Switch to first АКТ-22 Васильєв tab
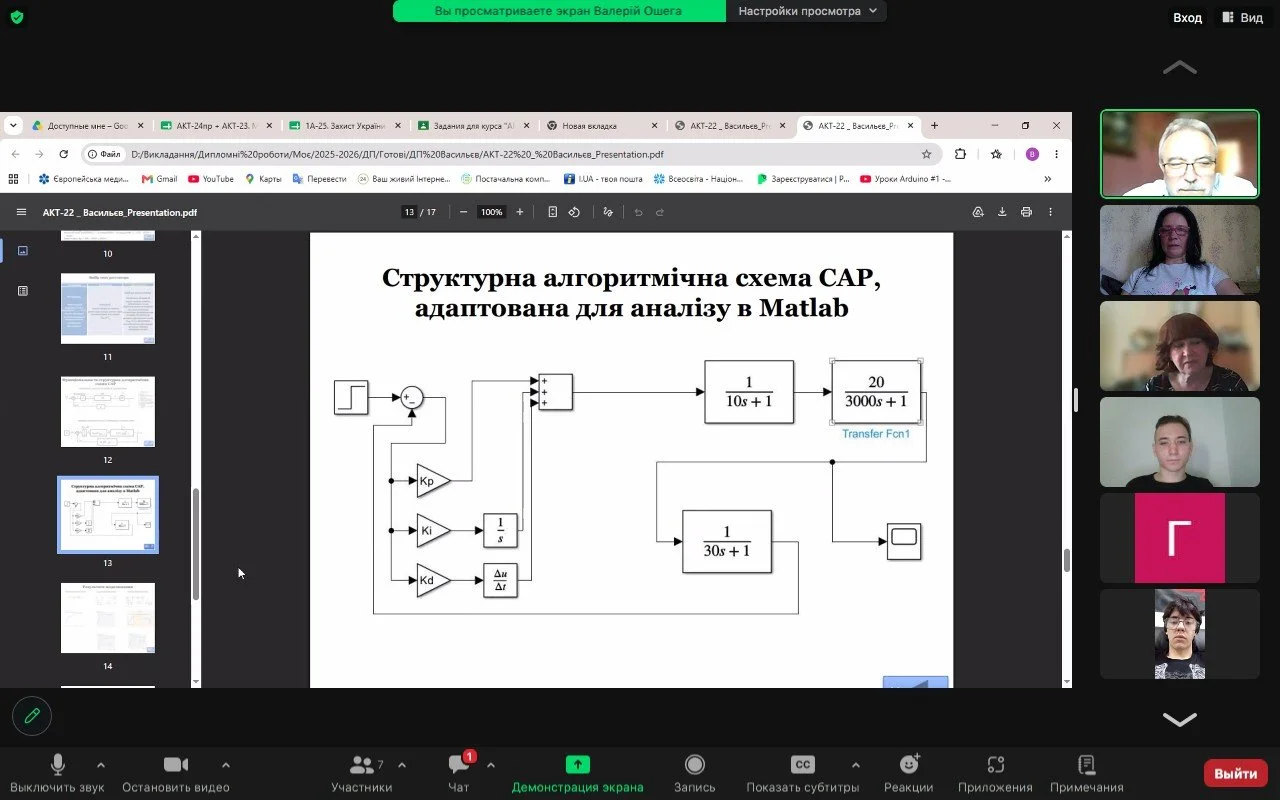The image size is (1280, 800). (731, 126)
